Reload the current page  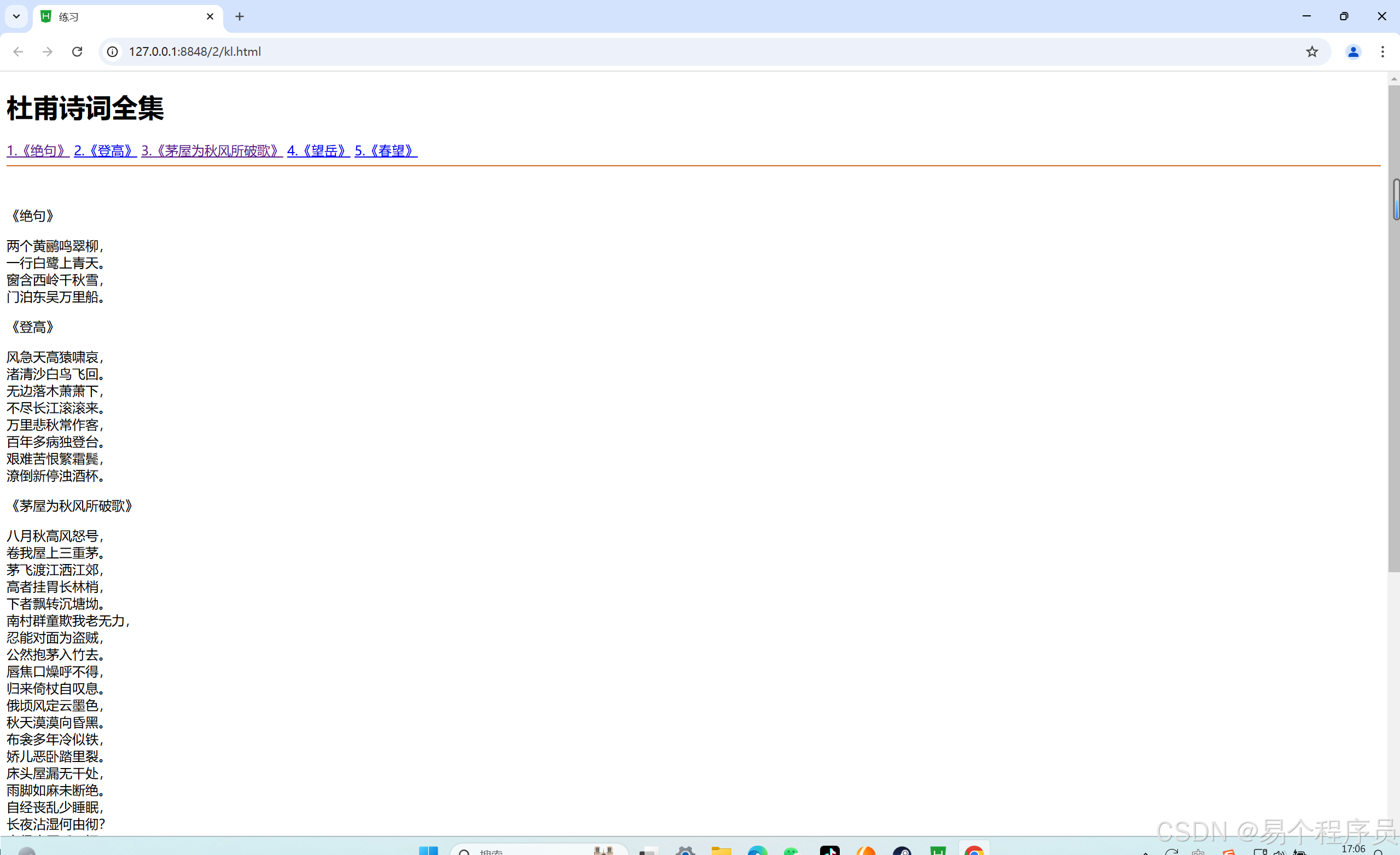pos(77,52)
